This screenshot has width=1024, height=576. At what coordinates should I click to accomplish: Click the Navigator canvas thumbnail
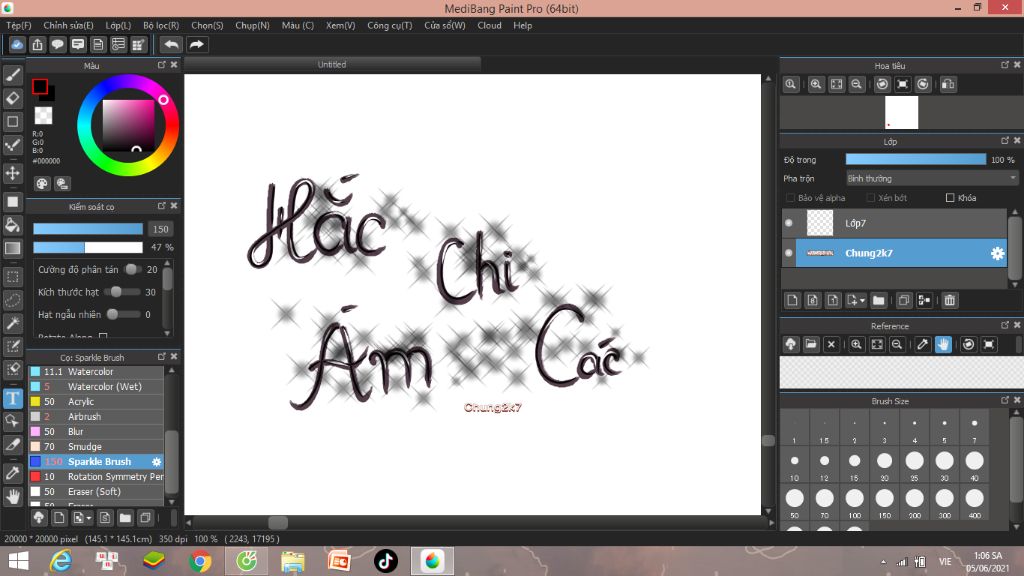point(901,112)
